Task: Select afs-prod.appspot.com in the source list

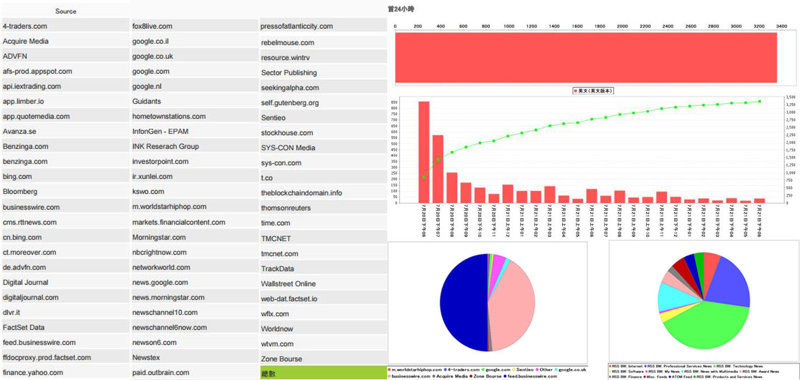Action: tap(65, 71)
